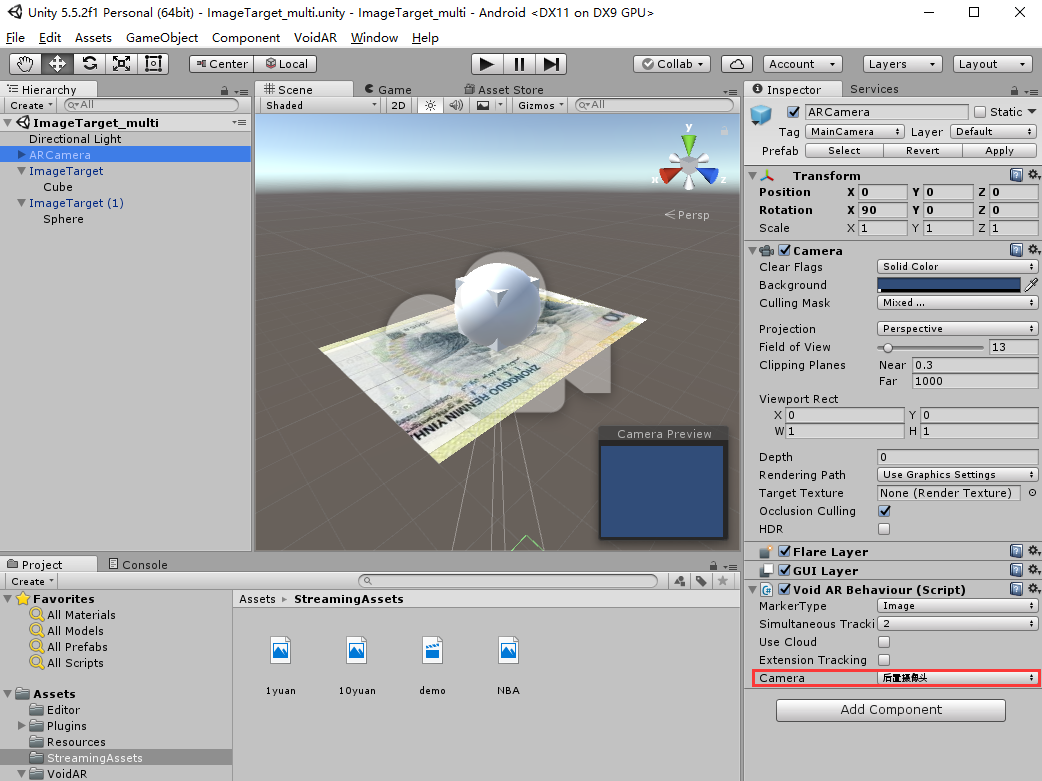Image resolution: width=1042 pixels, height=781 pixels.
Task: Search by label in Project panel
Action: [x=701, y=581]
